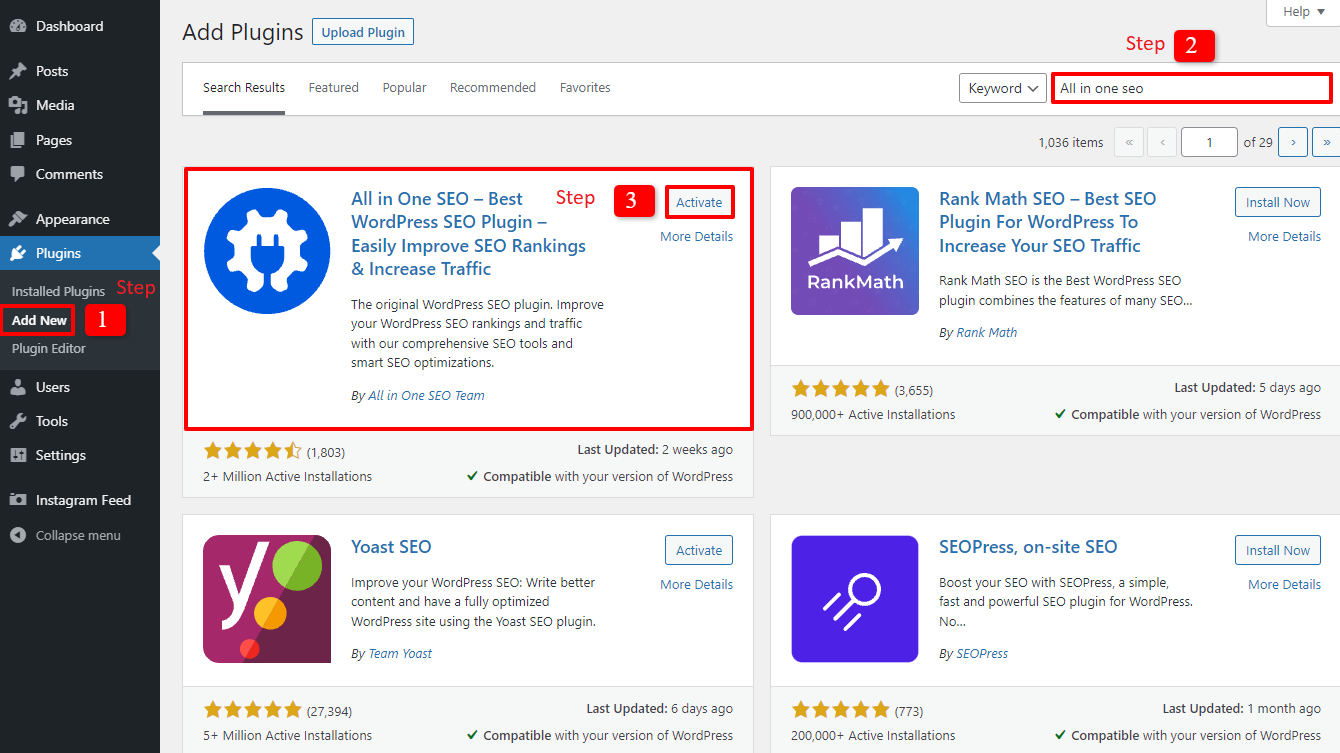Click the Yoast SEO plugin logo
Screen dimensions: 1340x753
[267, 599]
